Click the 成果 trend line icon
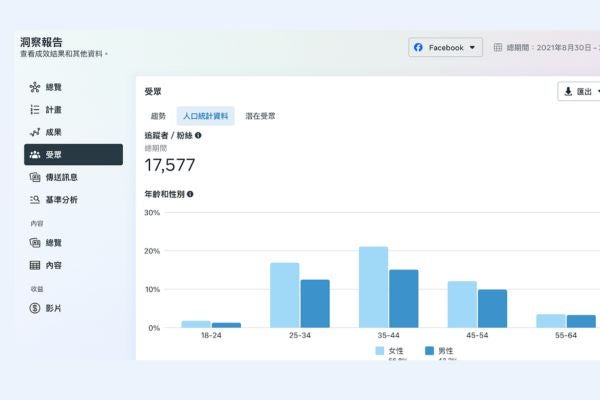Screen dimensions: 600x400 pyautogui.click(x=34, y=132)
